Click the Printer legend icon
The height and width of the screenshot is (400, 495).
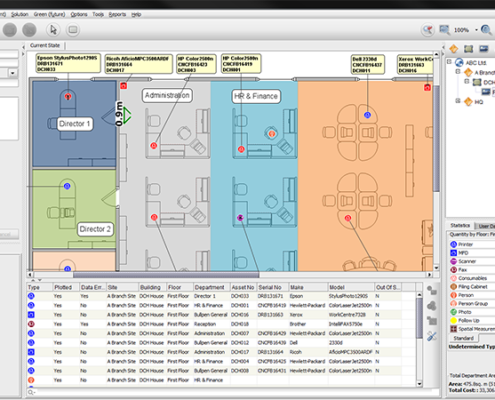pyautogui.click(x=453, y=244)
